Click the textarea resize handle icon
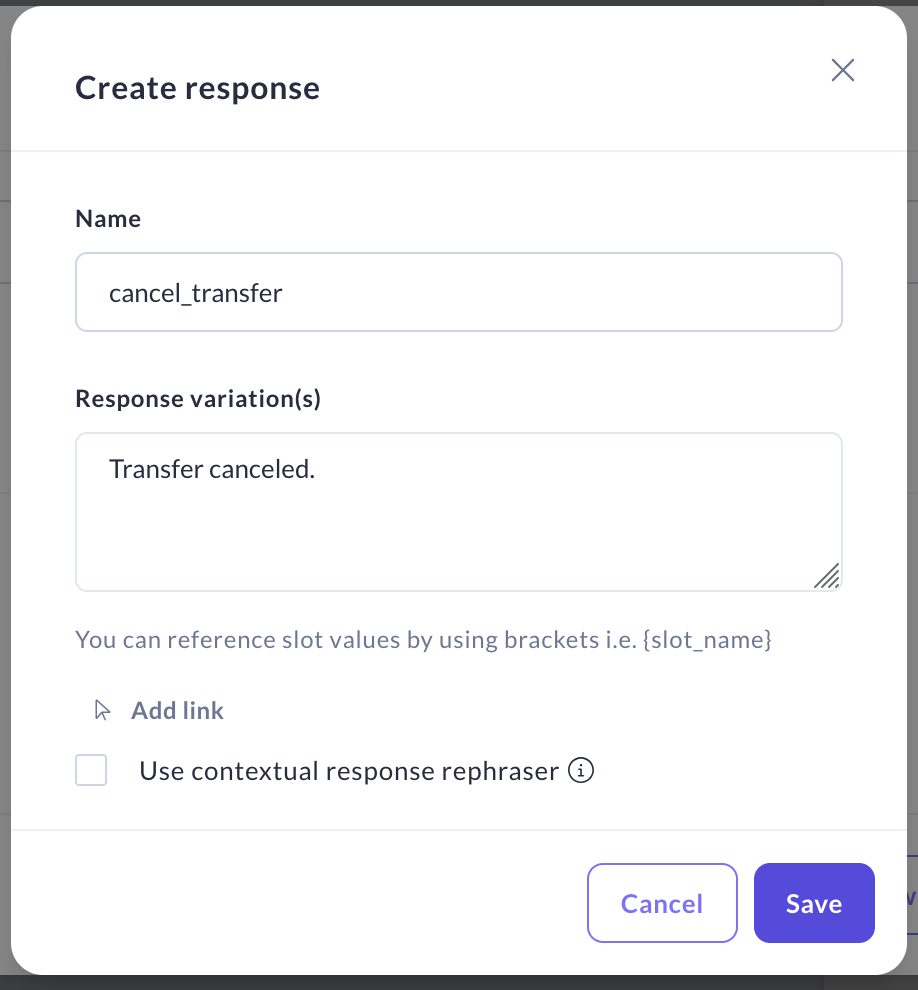This screenshot has height=990, width=918. pos(826,576)
